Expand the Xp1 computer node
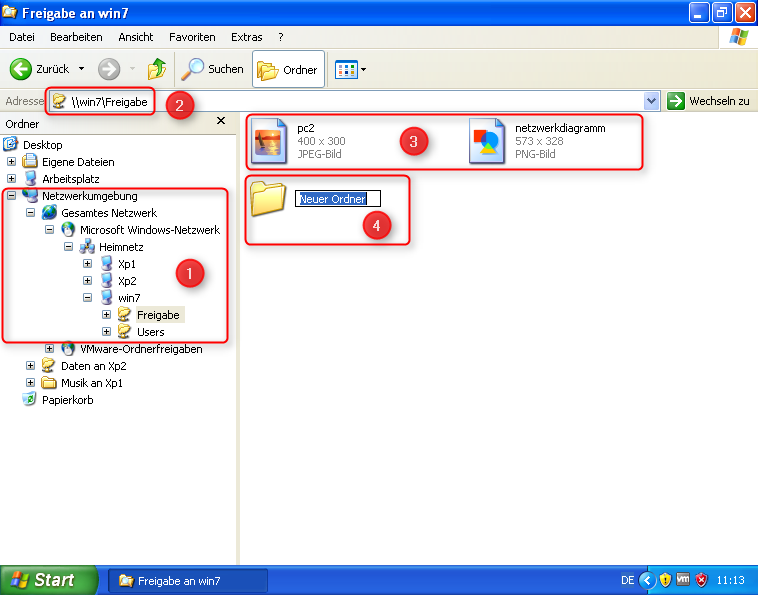758x595 pixels. (87, 263)
